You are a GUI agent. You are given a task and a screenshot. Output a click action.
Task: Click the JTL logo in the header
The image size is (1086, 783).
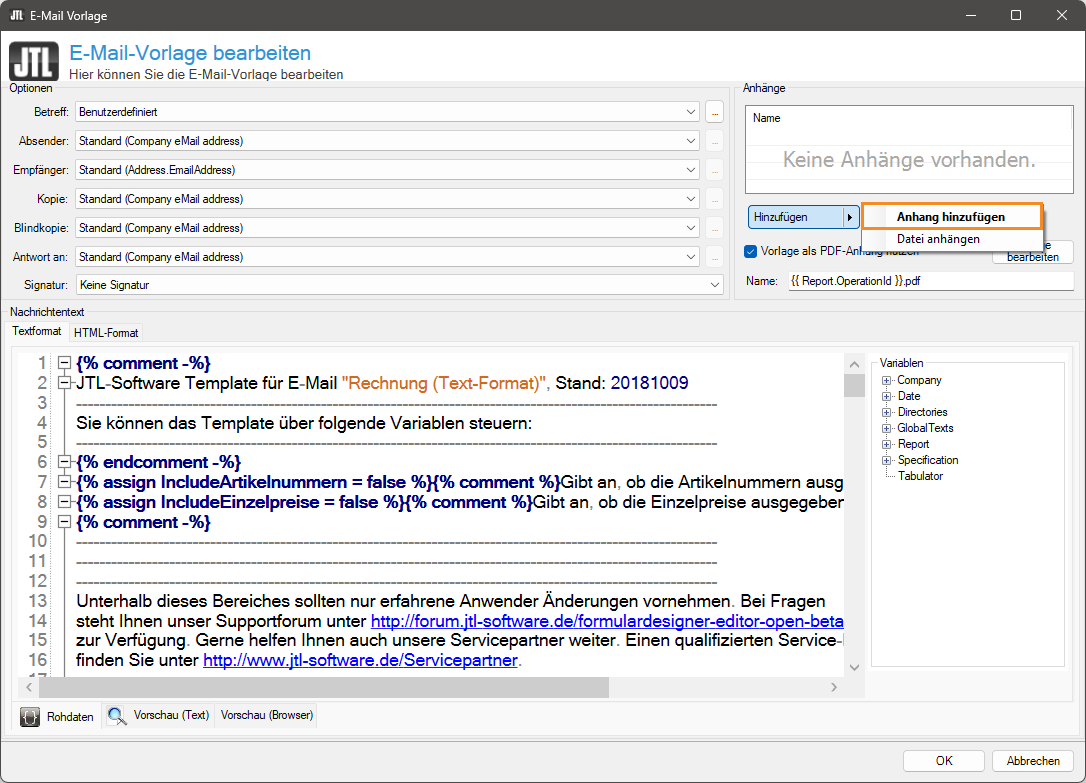coord(33,61)
